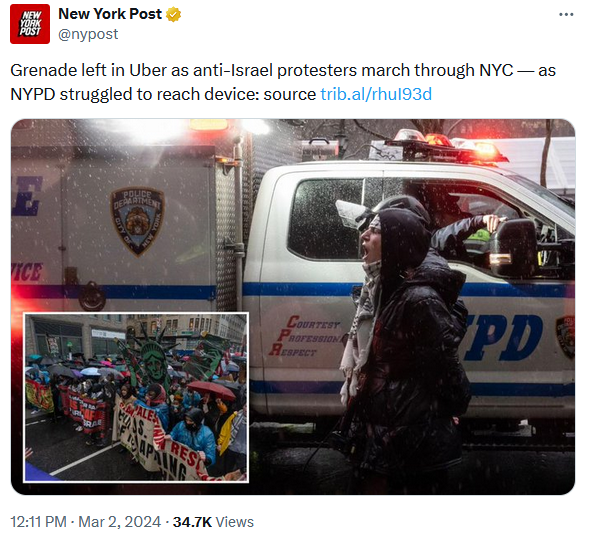Click the police truck side mirror
This screenshot has height=543, width=589.
pyautogui.click(x=513, y=248)
